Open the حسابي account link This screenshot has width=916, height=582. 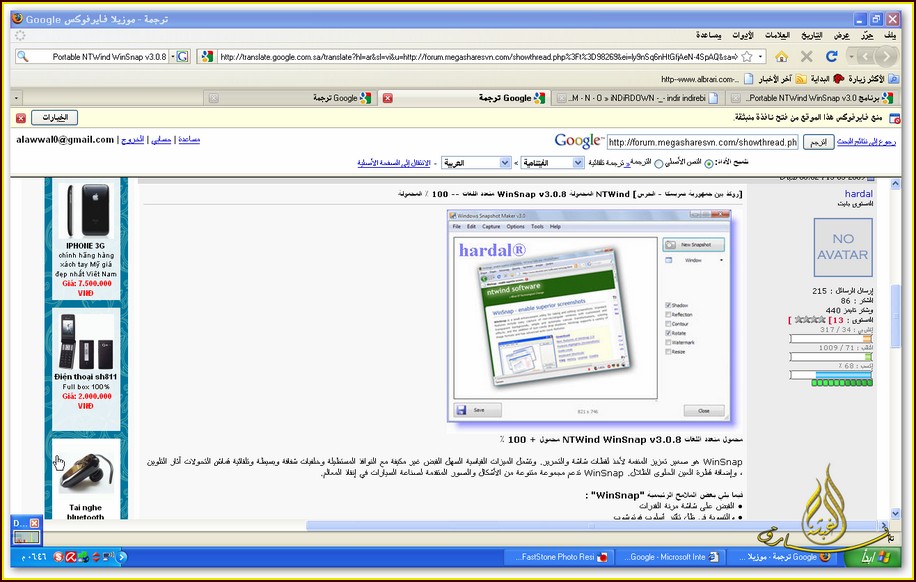click(x=161, y=140)
